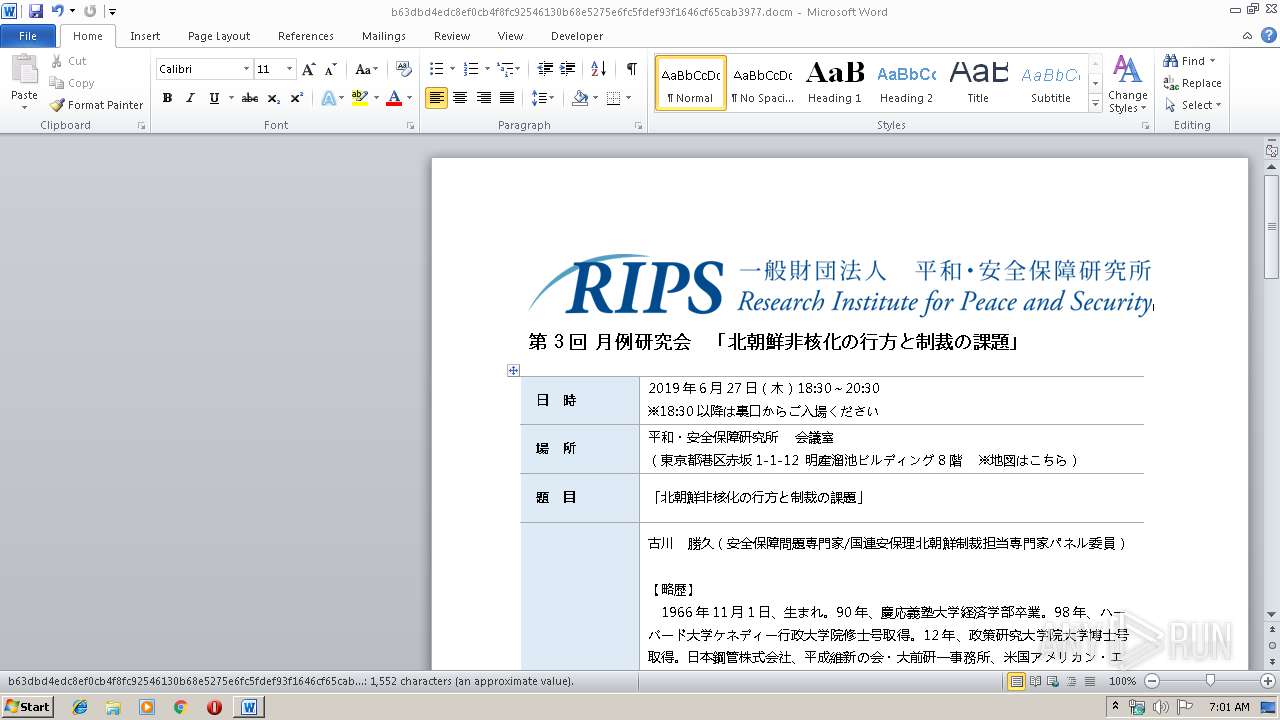Switch to Web Layout view
The width and height of the screenshot is (1280, 720).
(x=1051, y=681)
